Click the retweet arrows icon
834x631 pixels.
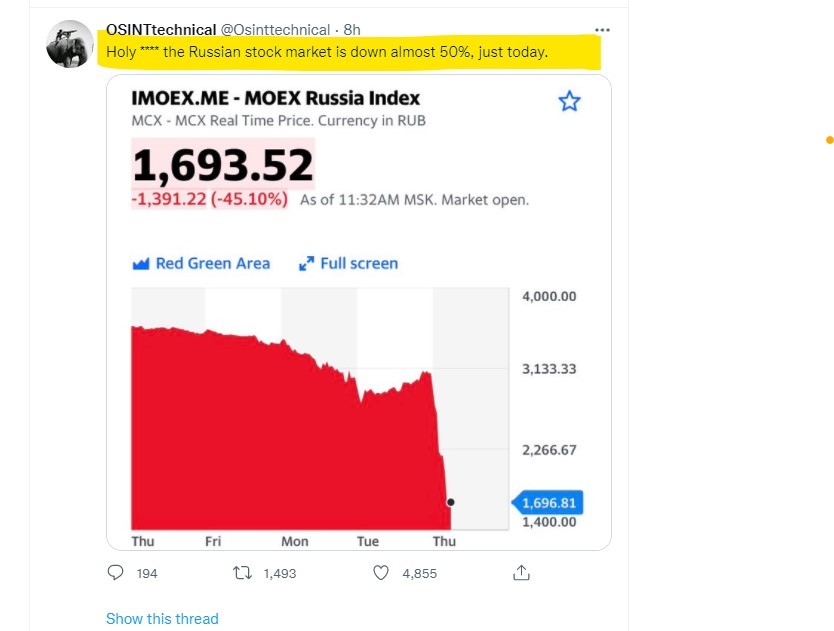click(243, 573)
